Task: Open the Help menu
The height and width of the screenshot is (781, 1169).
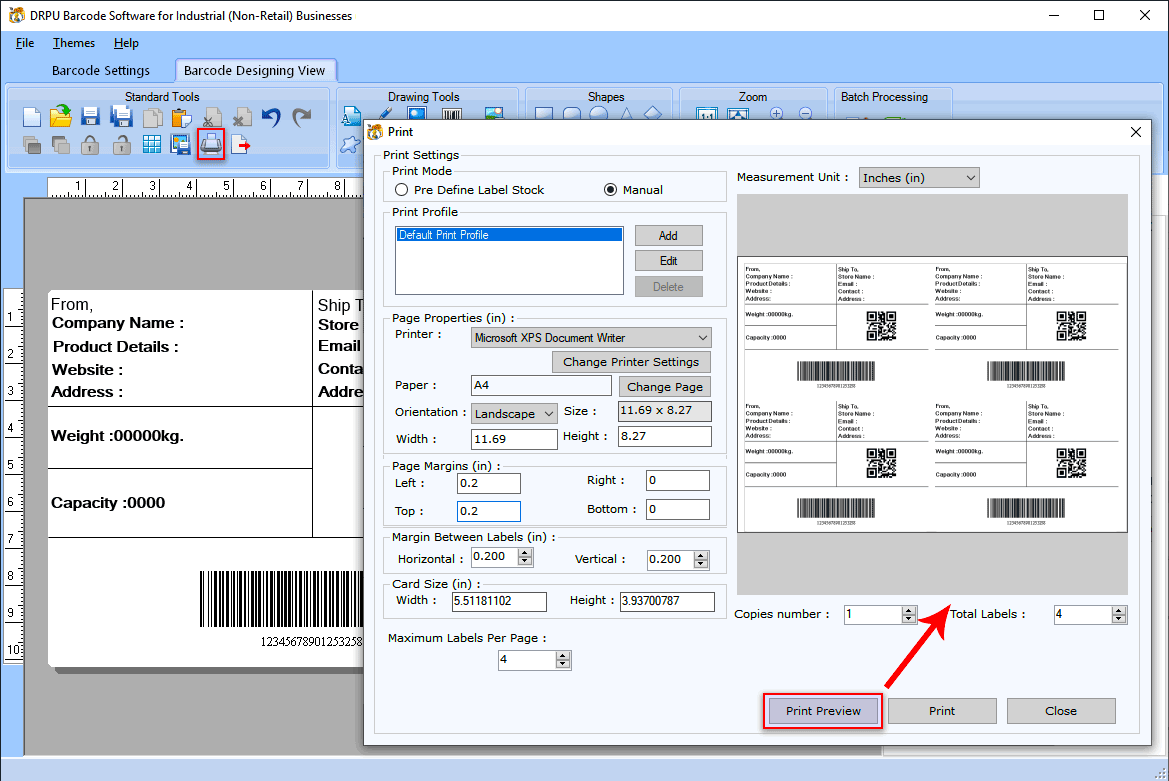Action: click(x=126, y=43)
